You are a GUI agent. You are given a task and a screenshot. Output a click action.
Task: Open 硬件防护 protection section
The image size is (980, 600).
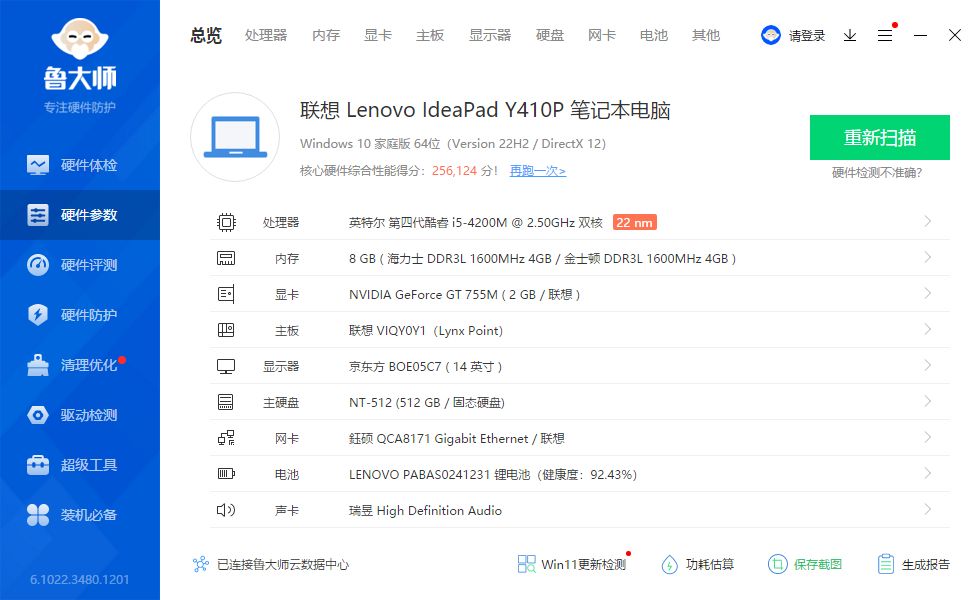point(80,315)
